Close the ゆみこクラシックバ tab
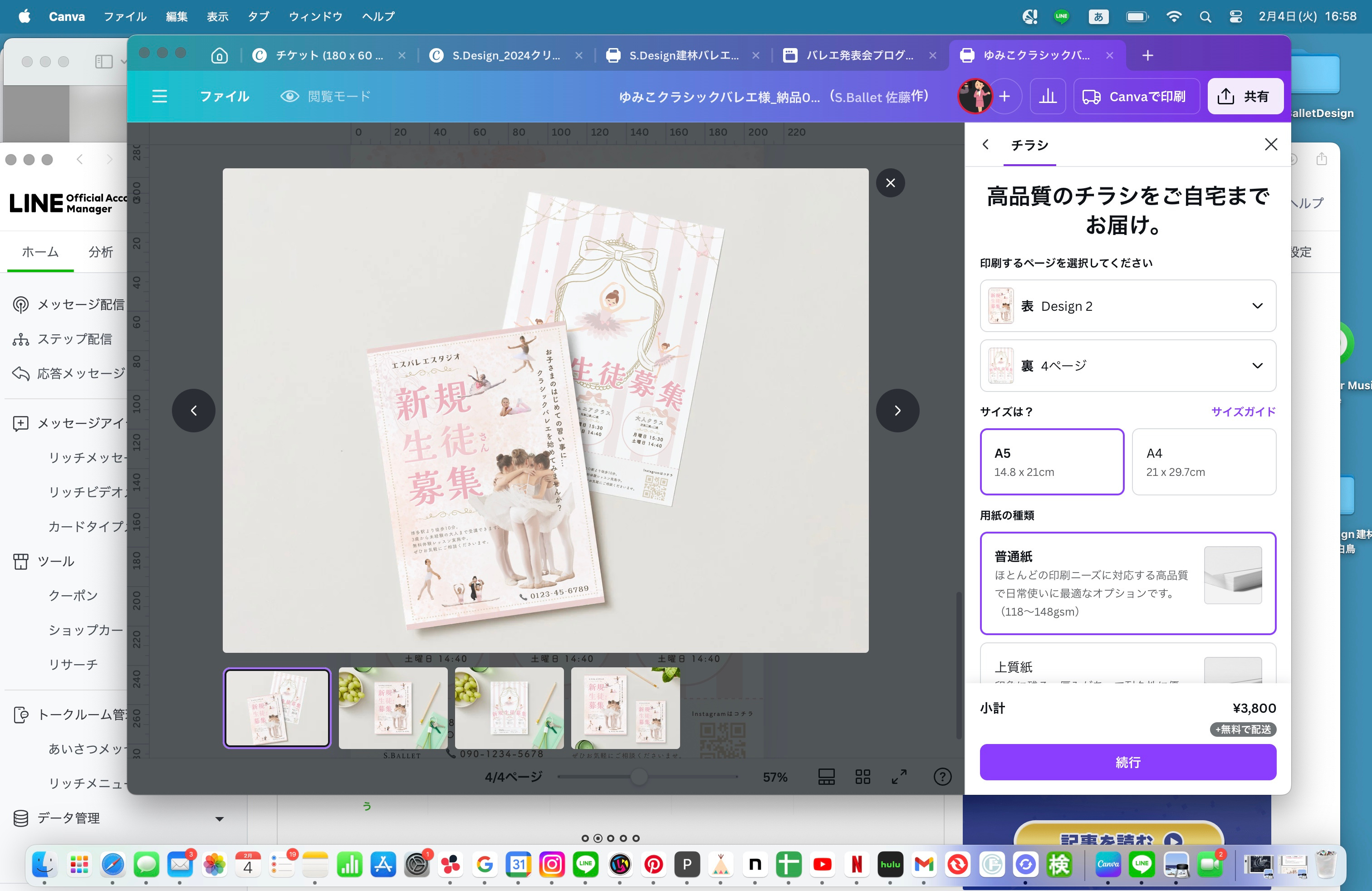 [x=1109, y=55]
